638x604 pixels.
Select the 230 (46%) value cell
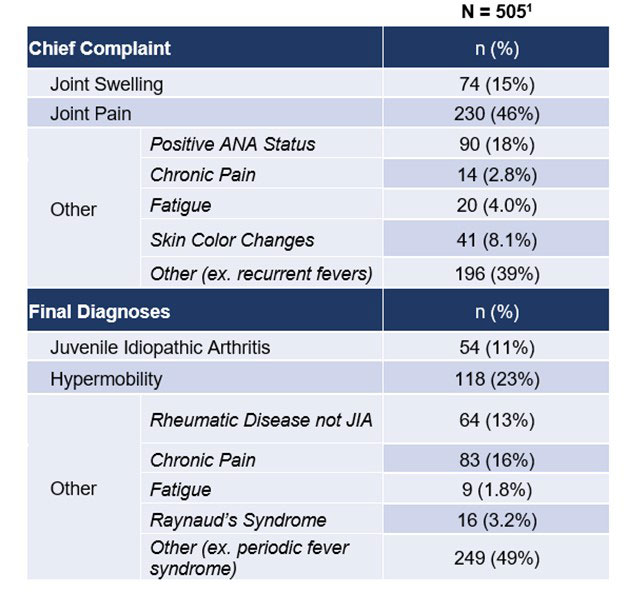coord(497,113)
